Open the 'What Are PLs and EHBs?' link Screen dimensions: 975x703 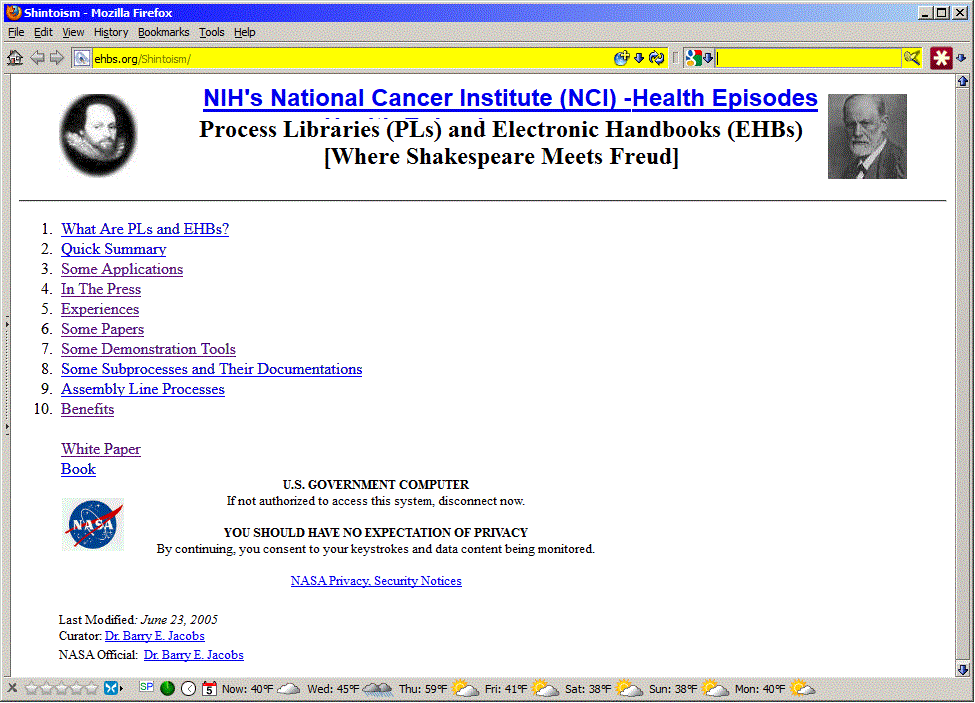tap(145, 229)
